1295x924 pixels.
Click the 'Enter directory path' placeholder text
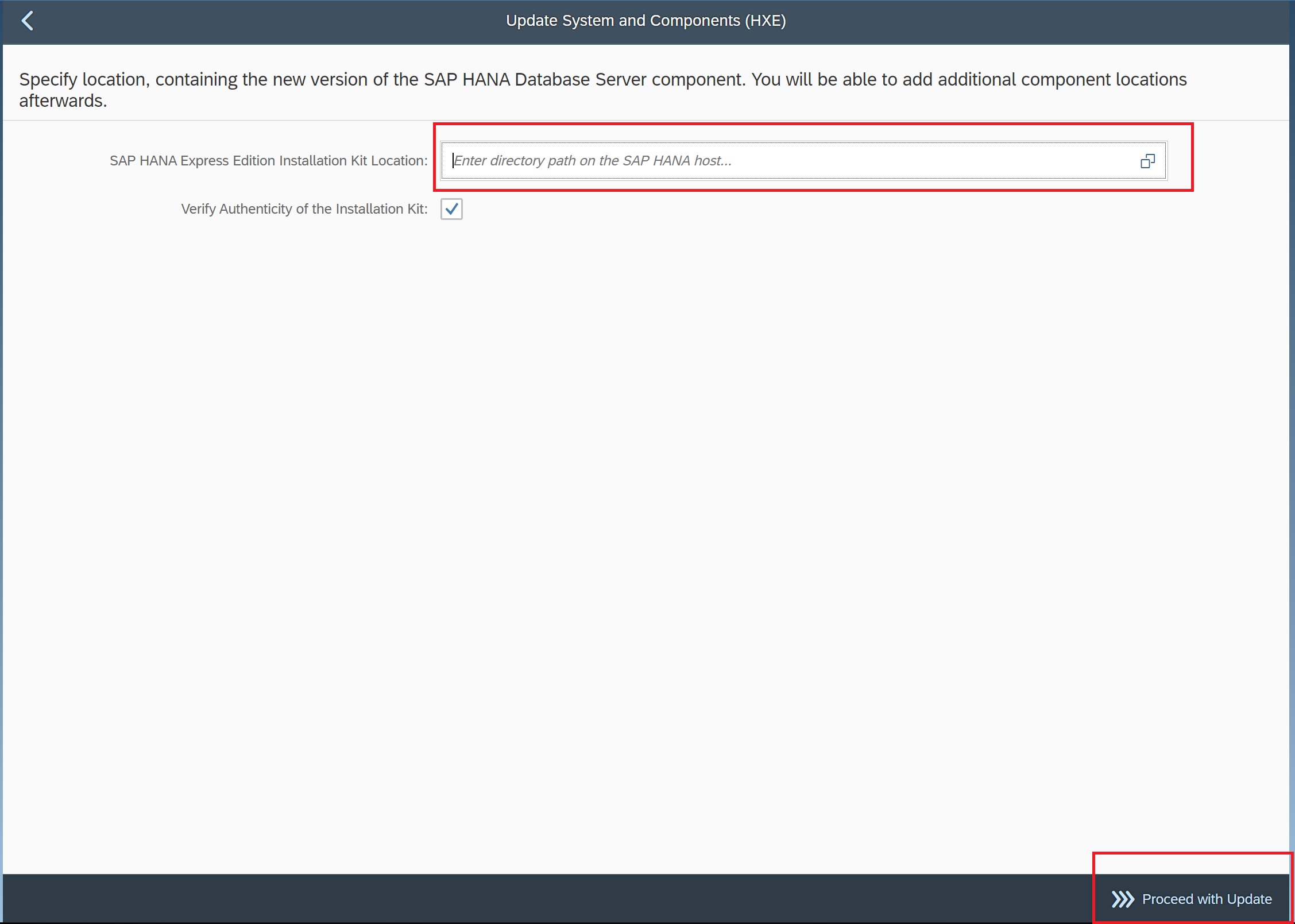pyautogui.click(x=593, y=161)
